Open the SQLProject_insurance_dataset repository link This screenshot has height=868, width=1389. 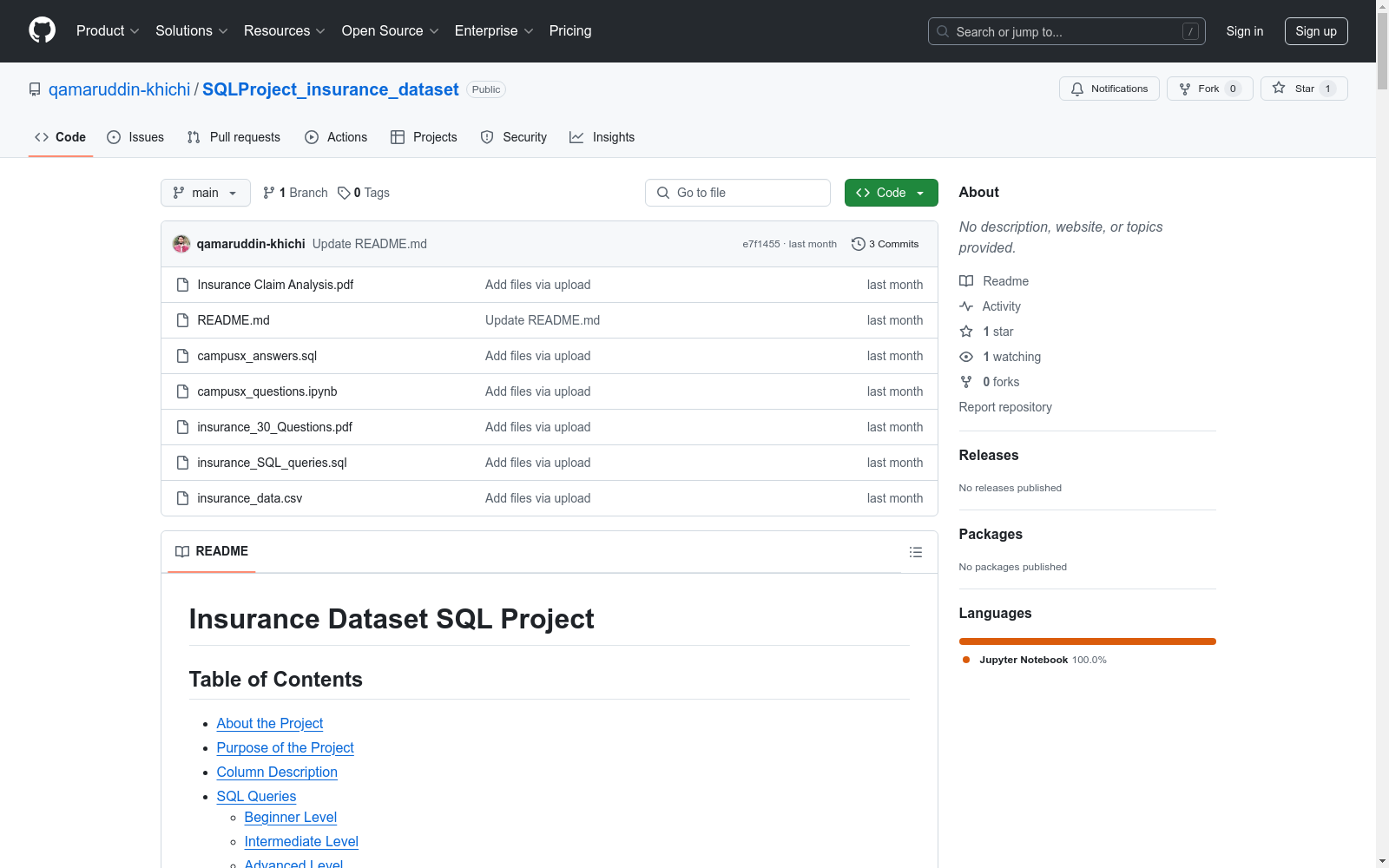[331, 89]
